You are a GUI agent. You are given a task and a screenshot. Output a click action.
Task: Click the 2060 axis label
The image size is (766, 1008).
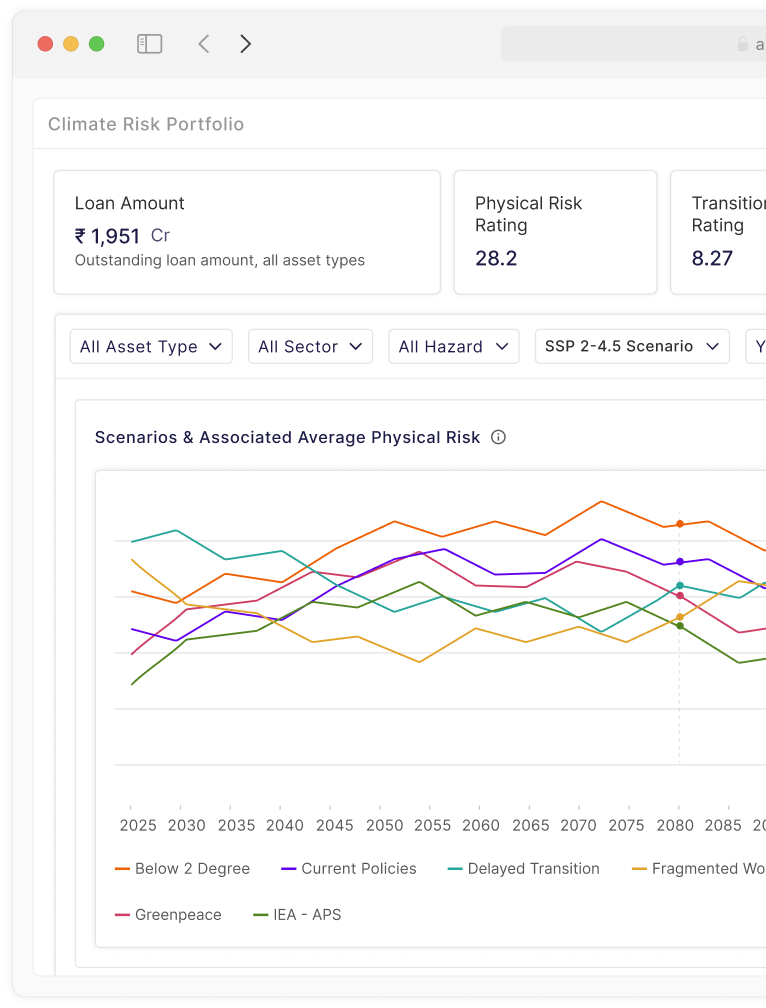tap(481, 825)
